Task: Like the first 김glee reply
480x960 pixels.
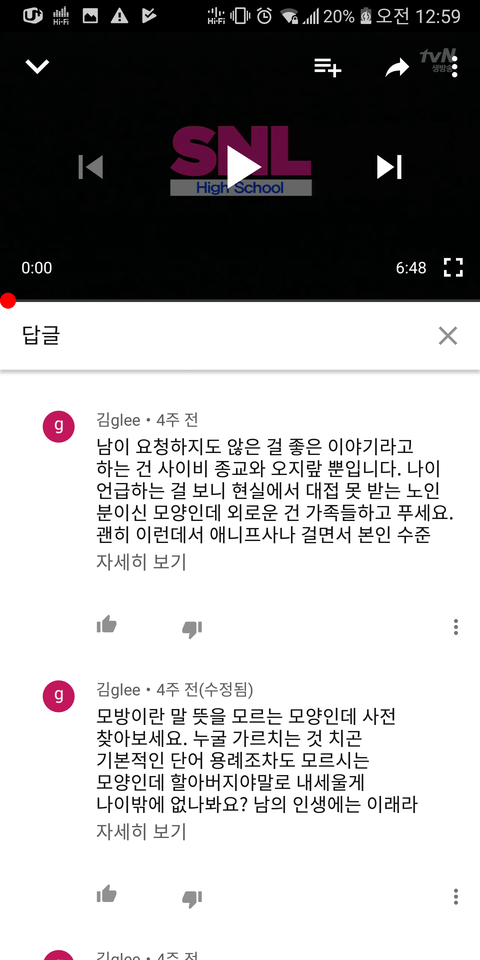Action: click(107, 625)
